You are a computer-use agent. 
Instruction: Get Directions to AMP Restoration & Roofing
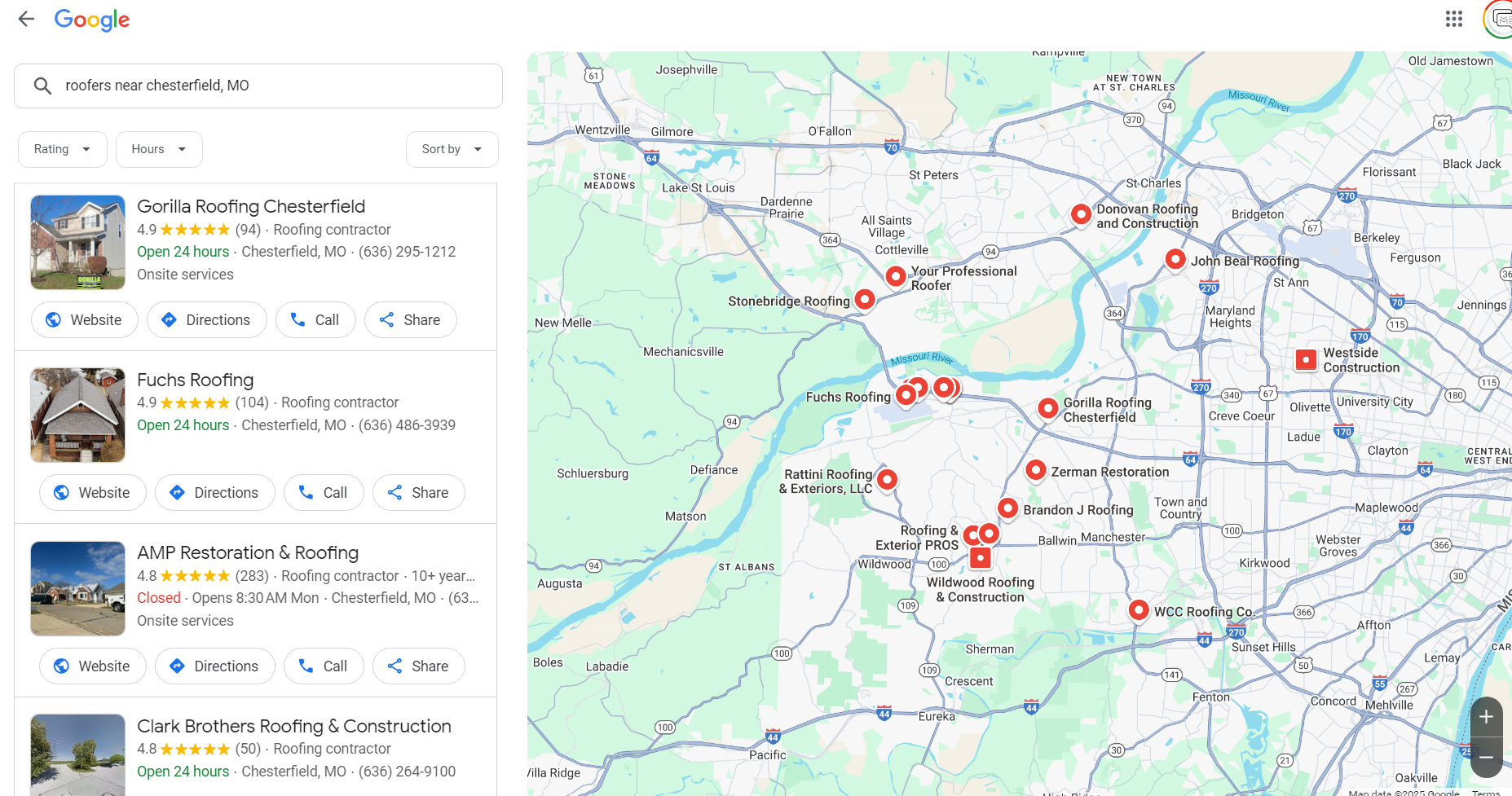pos(215,666)
